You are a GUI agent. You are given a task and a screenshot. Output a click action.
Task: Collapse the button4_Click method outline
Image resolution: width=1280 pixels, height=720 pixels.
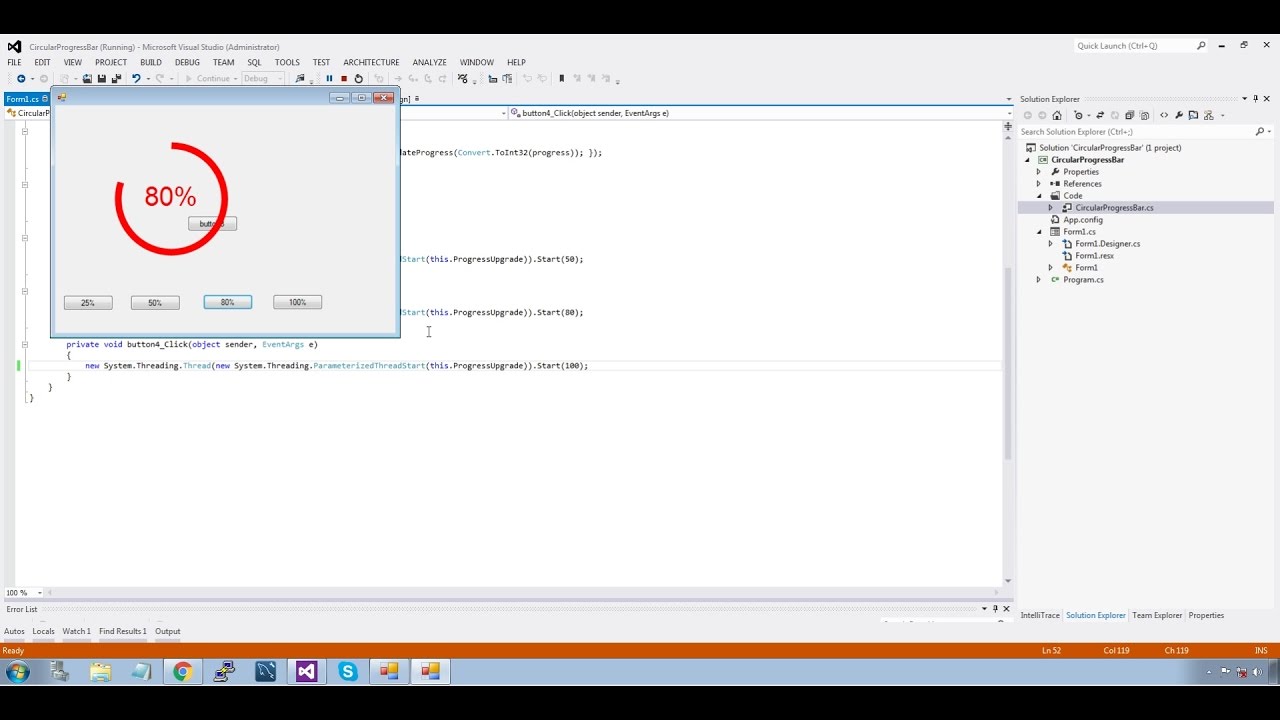click(x=24, y=344)
